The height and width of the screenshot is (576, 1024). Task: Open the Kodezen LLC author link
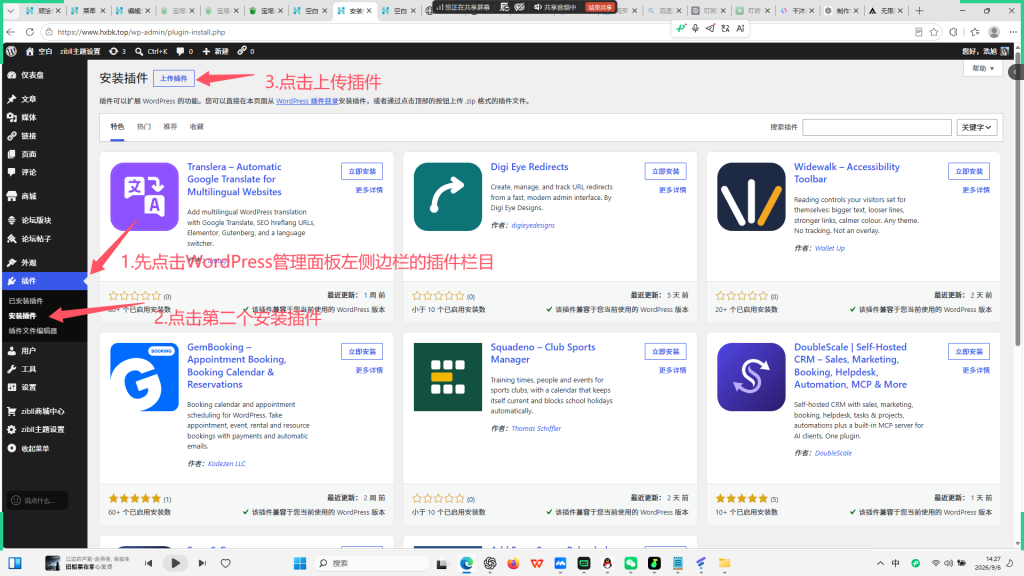227,464
